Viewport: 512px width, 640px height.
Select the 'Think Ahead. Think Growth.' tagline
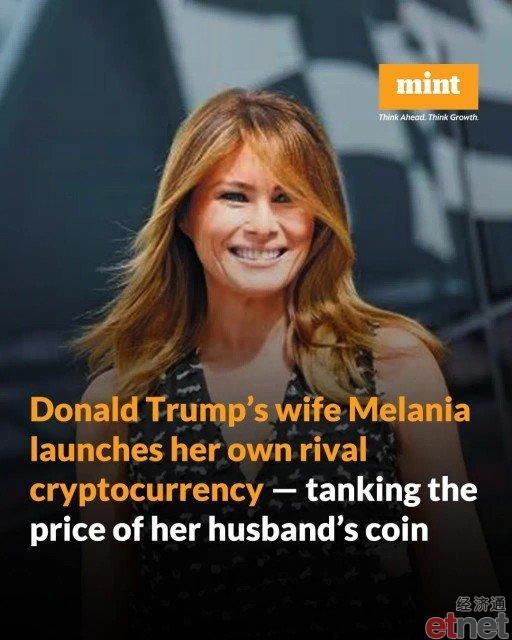428,118
